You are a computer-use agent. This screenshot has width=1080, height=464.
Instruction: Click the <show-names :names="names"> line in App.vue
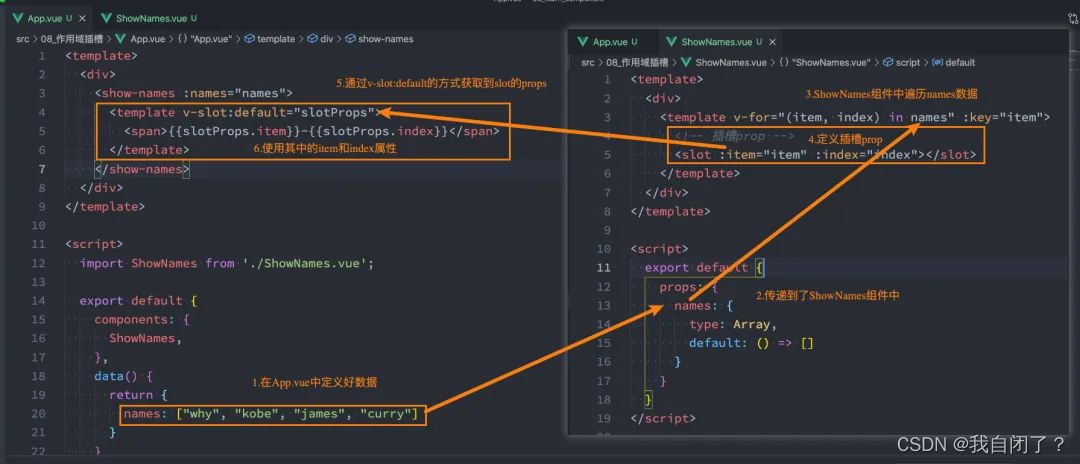point(194,94)
